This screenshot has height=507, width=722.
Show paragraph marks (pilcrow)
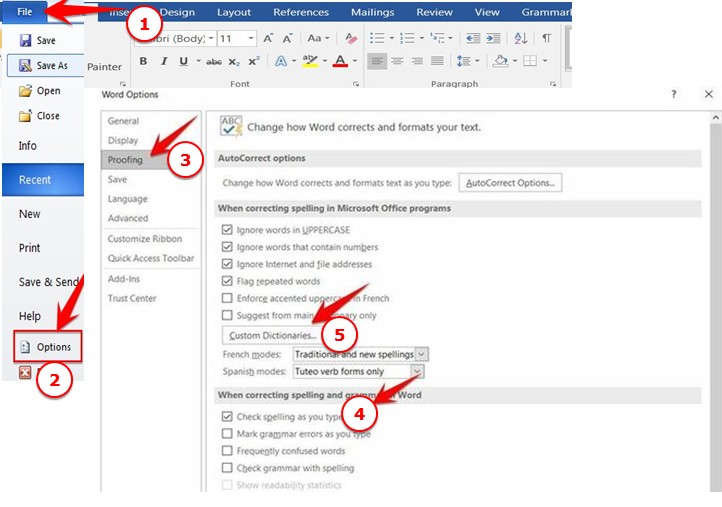tap(546, 38)
